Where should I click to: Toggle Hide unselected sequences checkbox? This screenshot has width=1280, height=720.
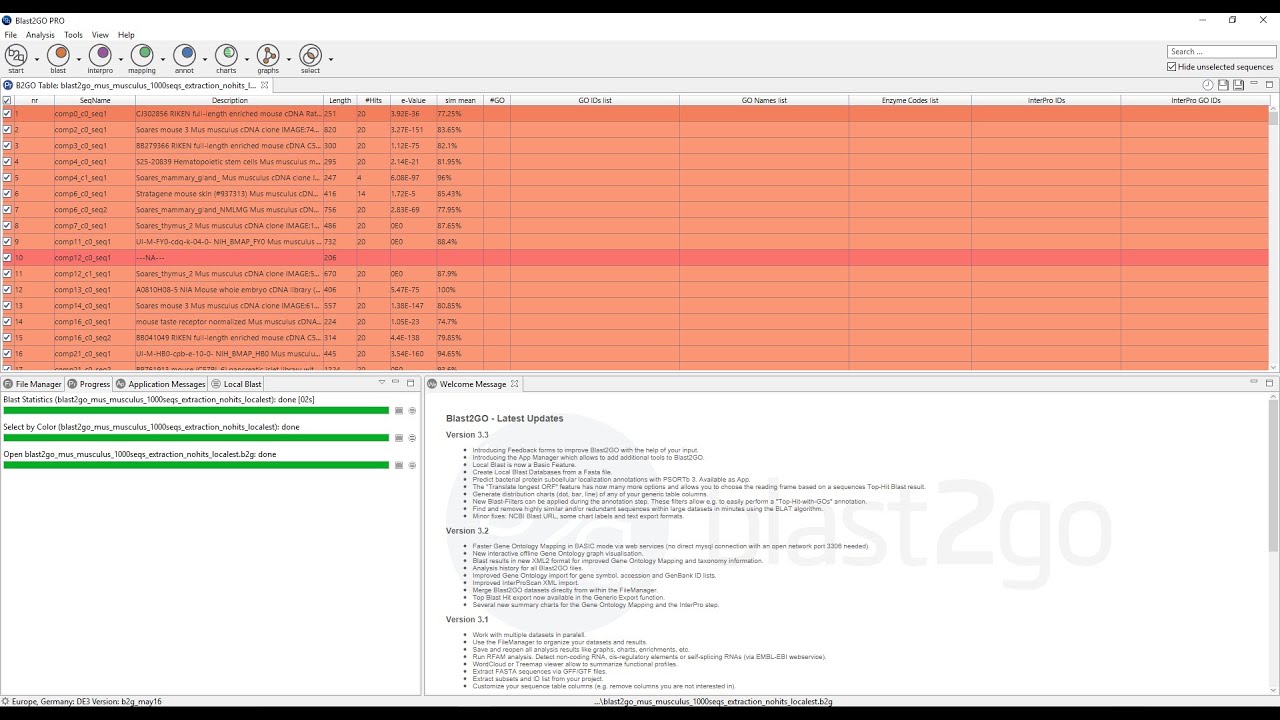[1172, 67]
